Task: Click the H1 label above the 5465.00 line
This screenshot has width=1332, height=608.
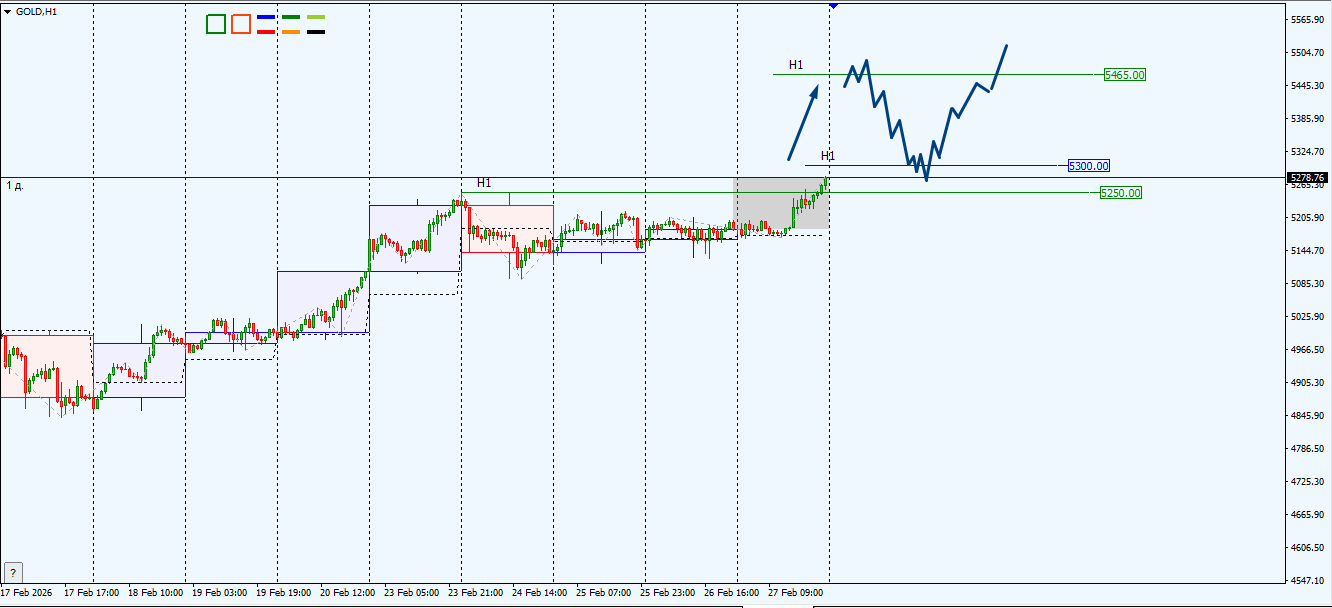Action: tap(796, 65)
